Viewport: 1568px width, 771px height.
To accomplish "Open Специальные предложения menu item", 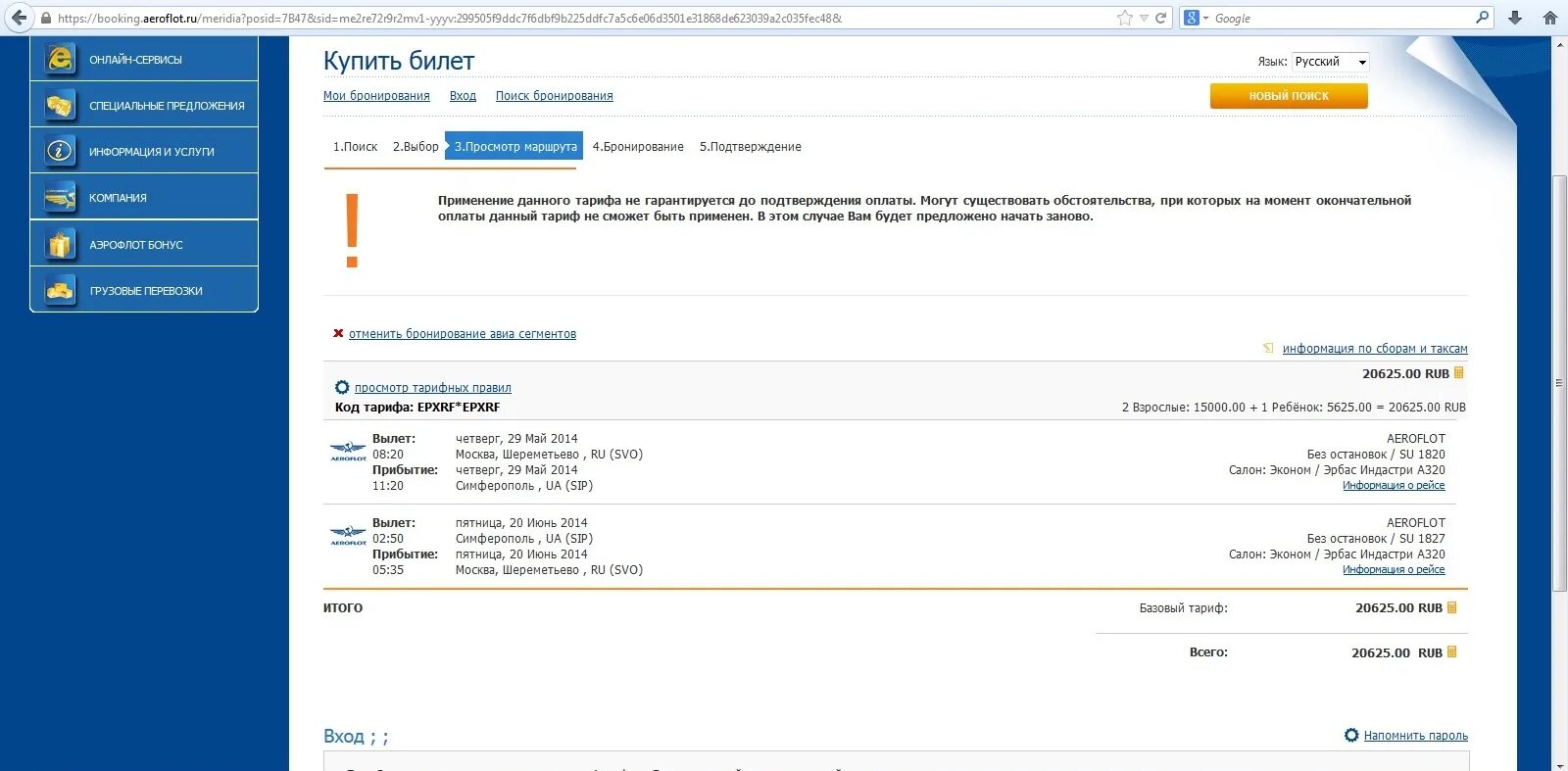I will (x=144, y=105).
